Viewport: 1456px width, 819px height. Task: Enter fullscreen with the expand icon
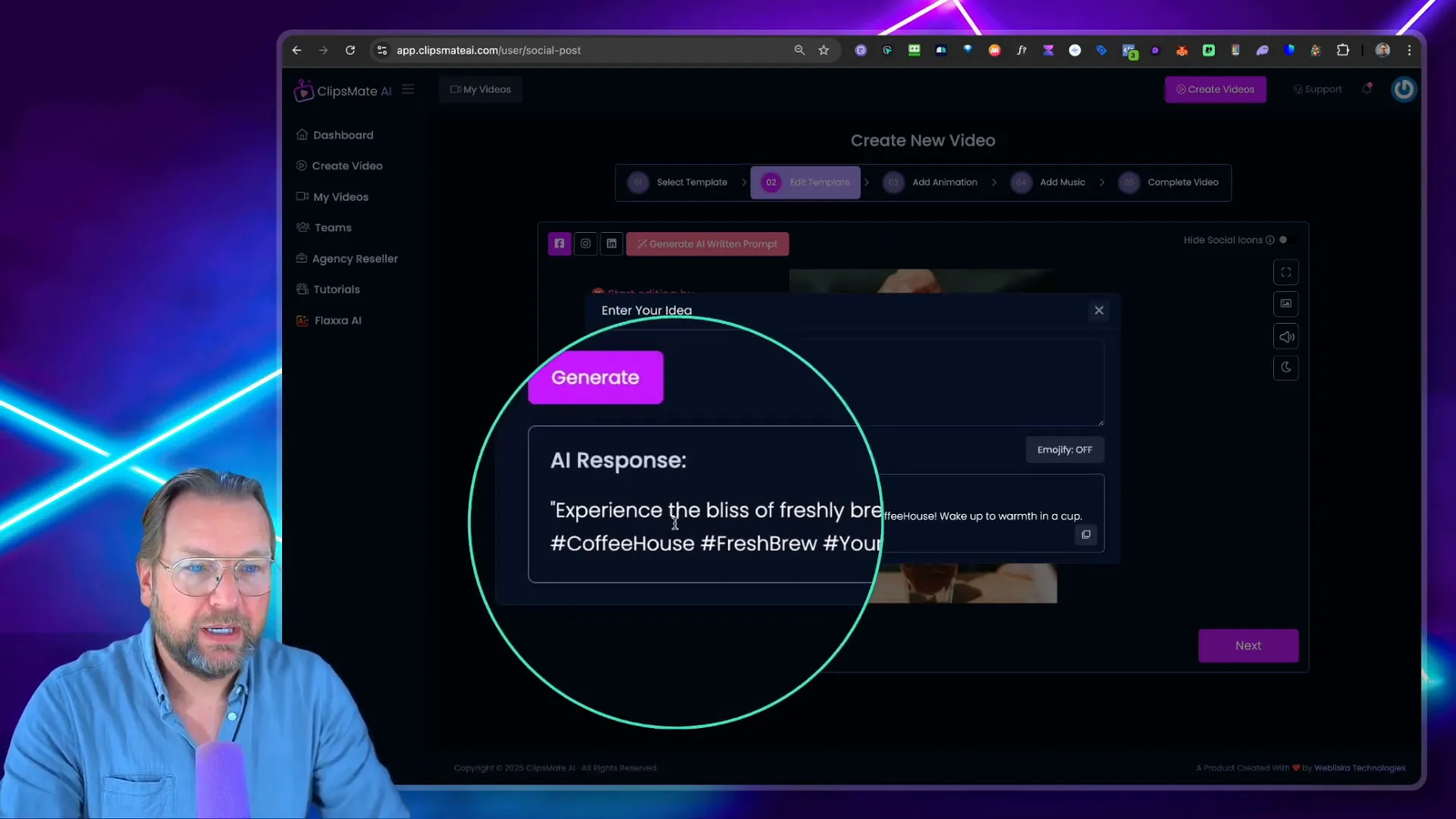(1286, 272)
